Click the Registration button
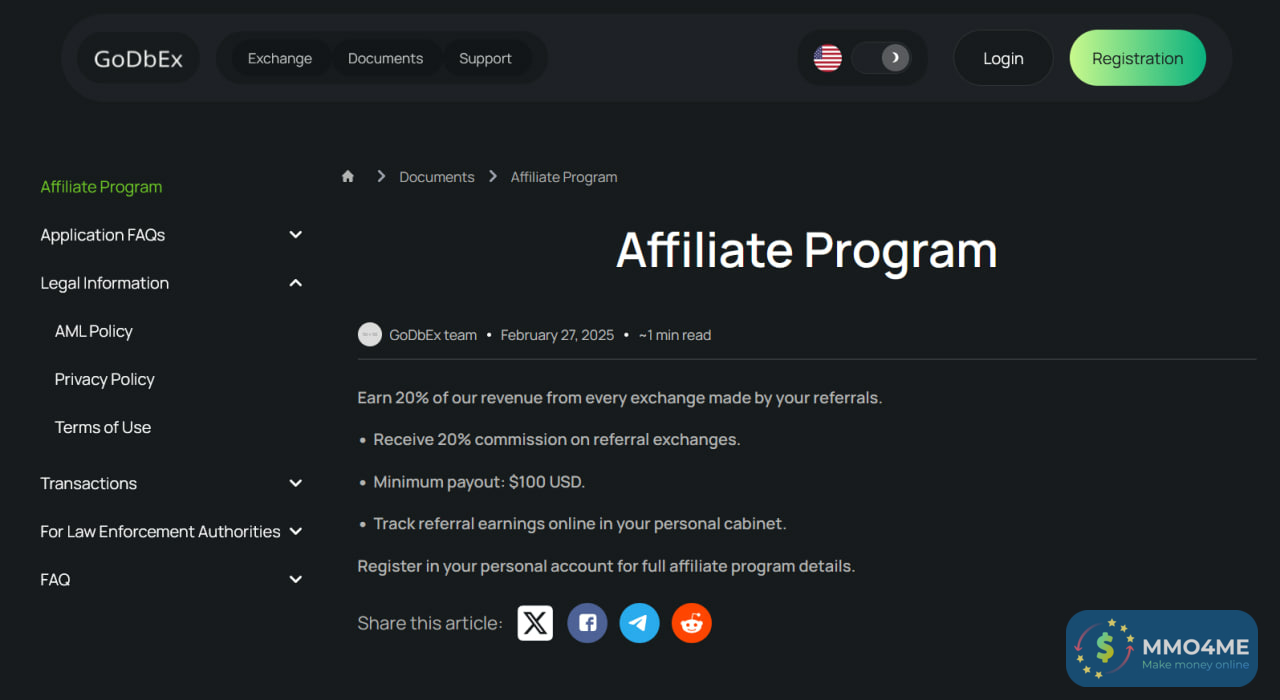This screenshot has width=1280, height=700. (1137, 58)
